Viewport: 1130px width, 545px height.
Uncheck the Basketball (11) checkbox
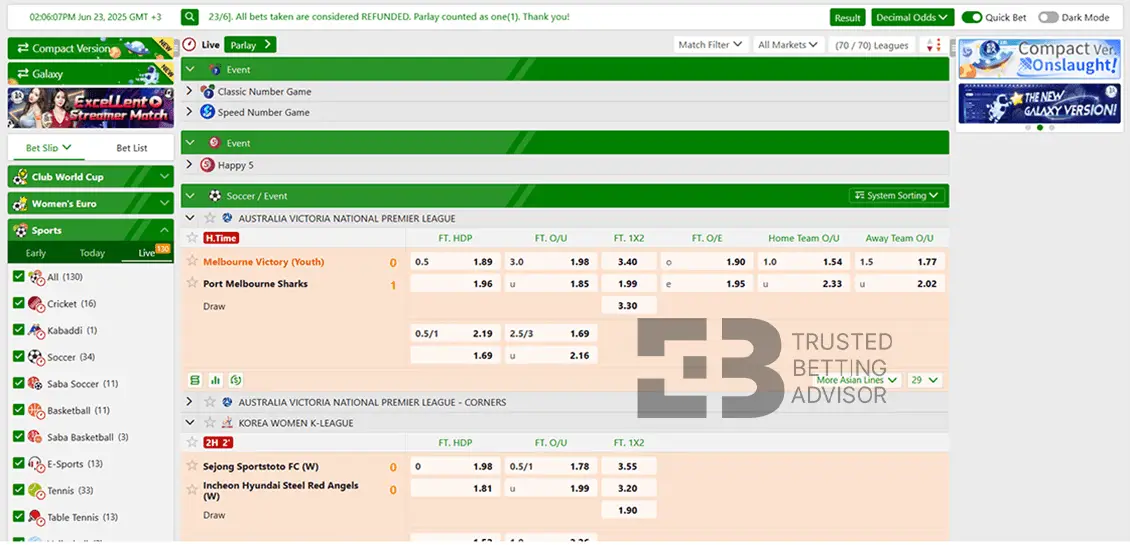click(19, 409)
